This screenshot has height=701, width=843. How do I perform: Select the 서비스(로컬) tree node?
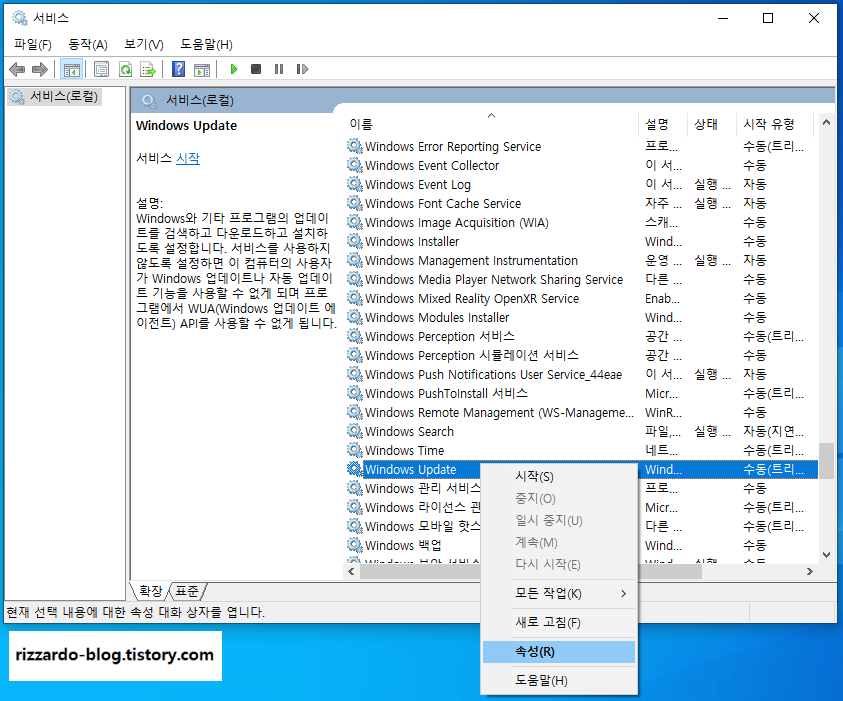pos(54,97)
